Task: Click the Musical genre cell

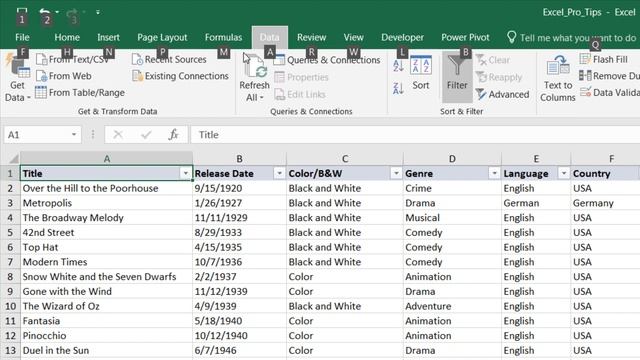Action: pos(452,218)
